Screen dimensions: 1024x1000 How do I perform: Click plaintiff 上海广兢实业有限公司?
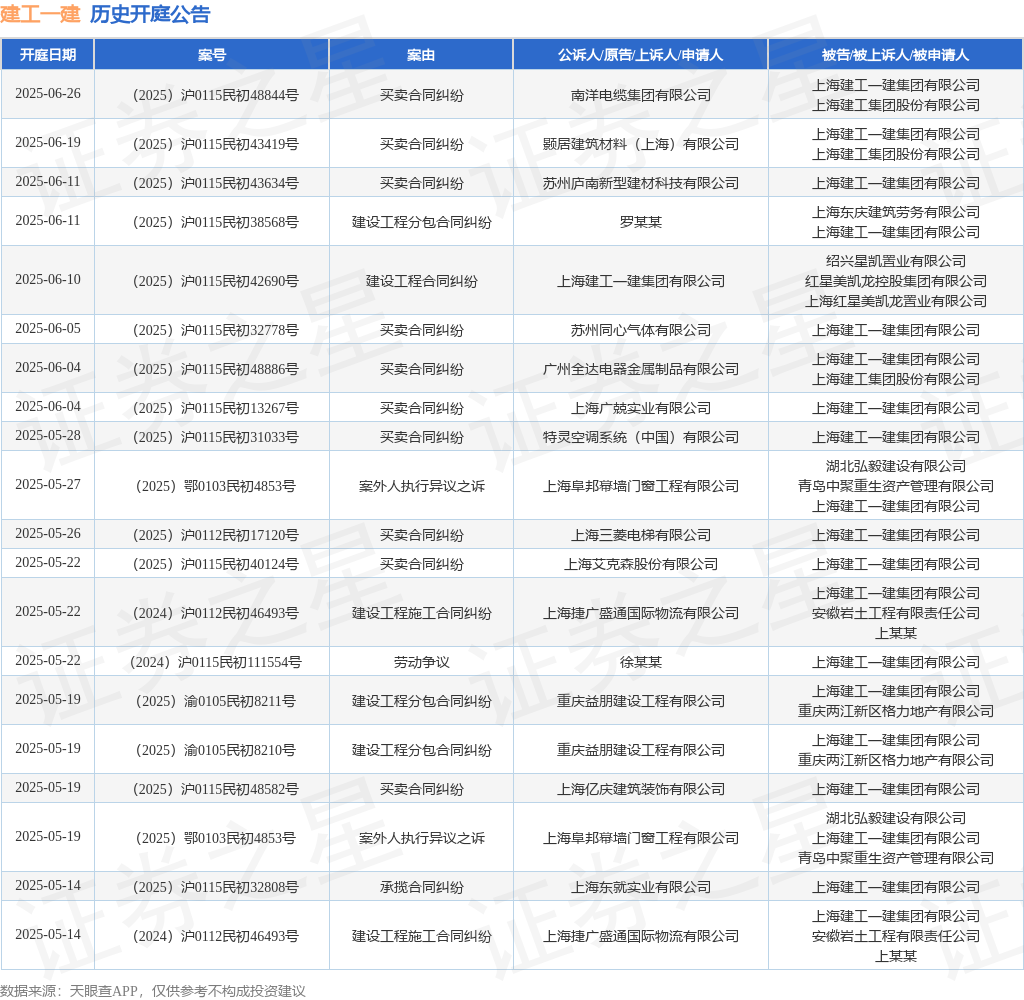(641, 409)
